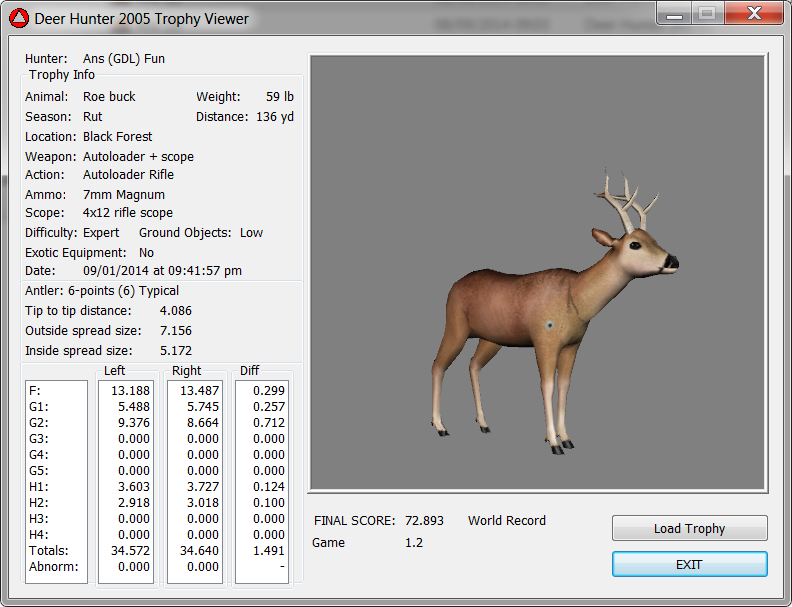Click the deer's antlers in the 3D preview
Viewport: 792px width, 607px height.
[627, 204]
